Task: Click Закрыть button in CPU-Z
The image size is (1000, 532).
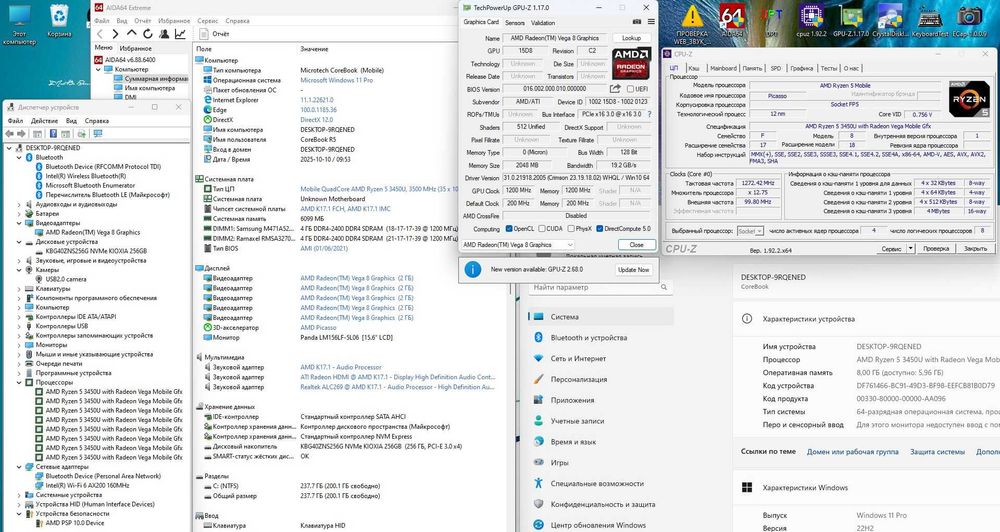Action: [x=975, y=248]
